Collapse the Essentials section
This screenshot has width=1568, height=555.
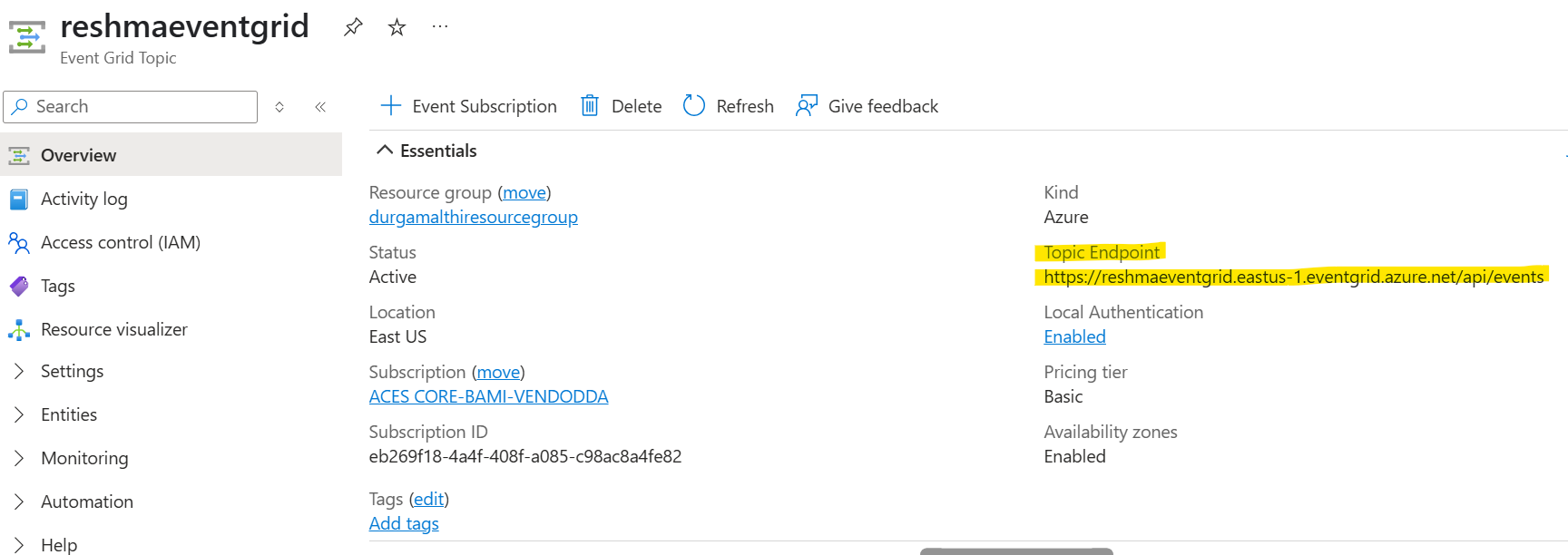[x=426, y=151]
